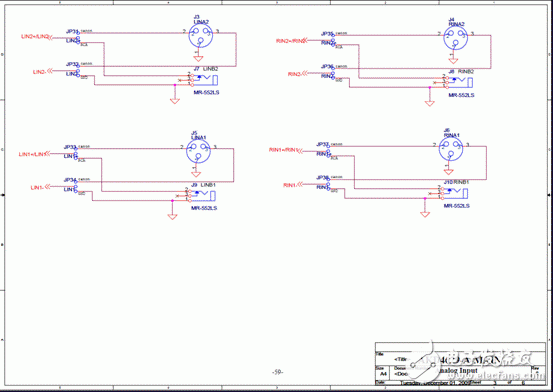Select the LIN1- off-page port label
The height and width of the screenshot is (392, 553).
[x=40, y=188]
